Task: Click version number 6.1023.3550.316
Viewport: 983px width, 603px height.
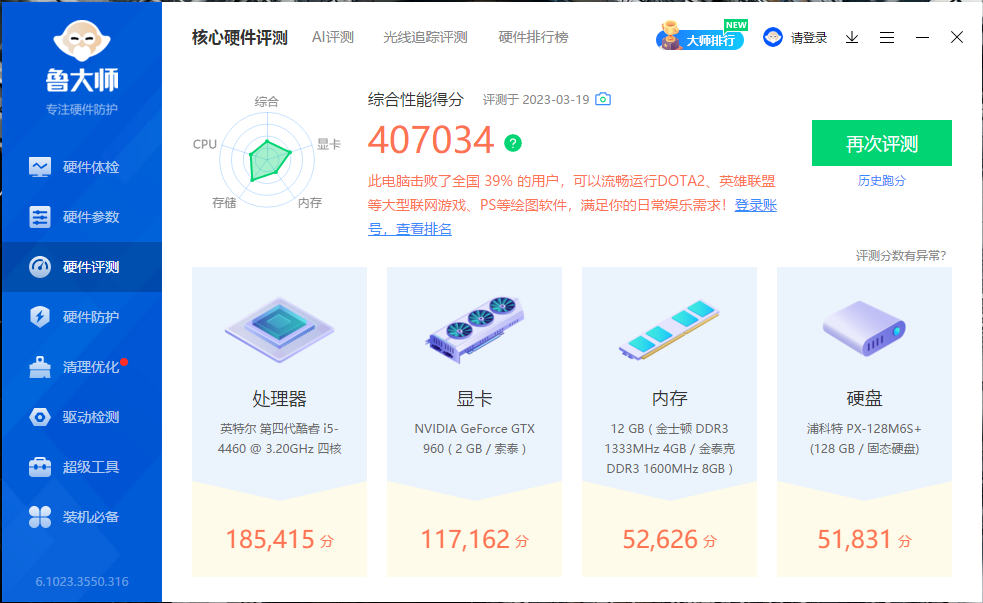Action: [x=82, y=582]
